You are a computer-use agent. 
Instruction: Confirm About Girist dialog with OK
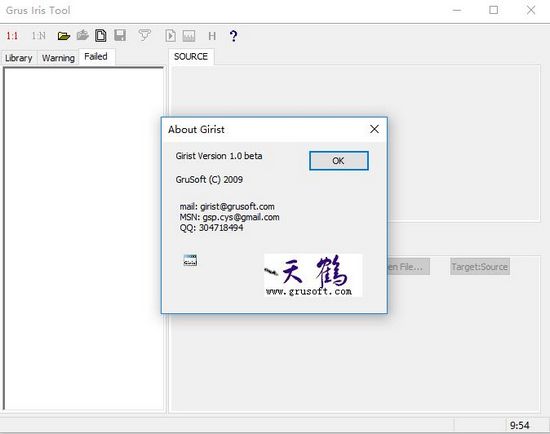[x=339, y=161]
